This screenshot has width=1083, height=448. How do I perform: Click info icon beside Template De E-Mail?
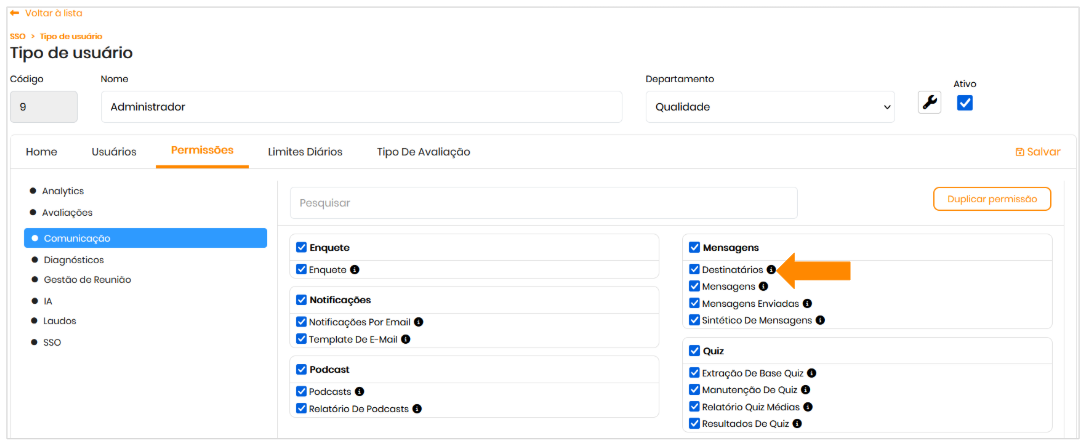click(406, 339)
